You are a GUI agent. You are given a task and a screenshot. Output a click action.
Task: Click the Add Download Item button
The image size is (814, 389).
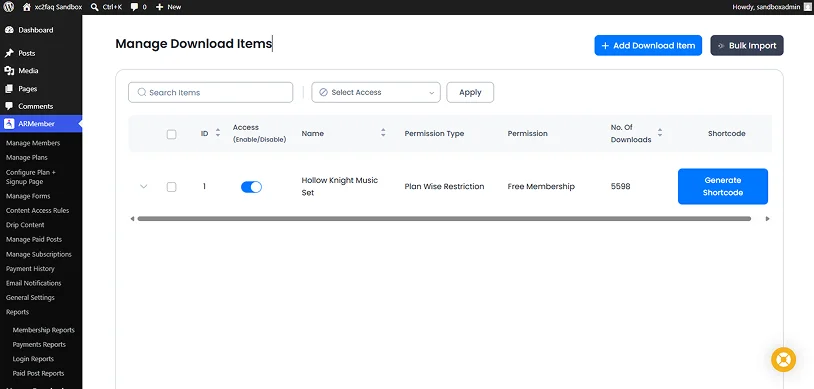(x=648, y=46)
